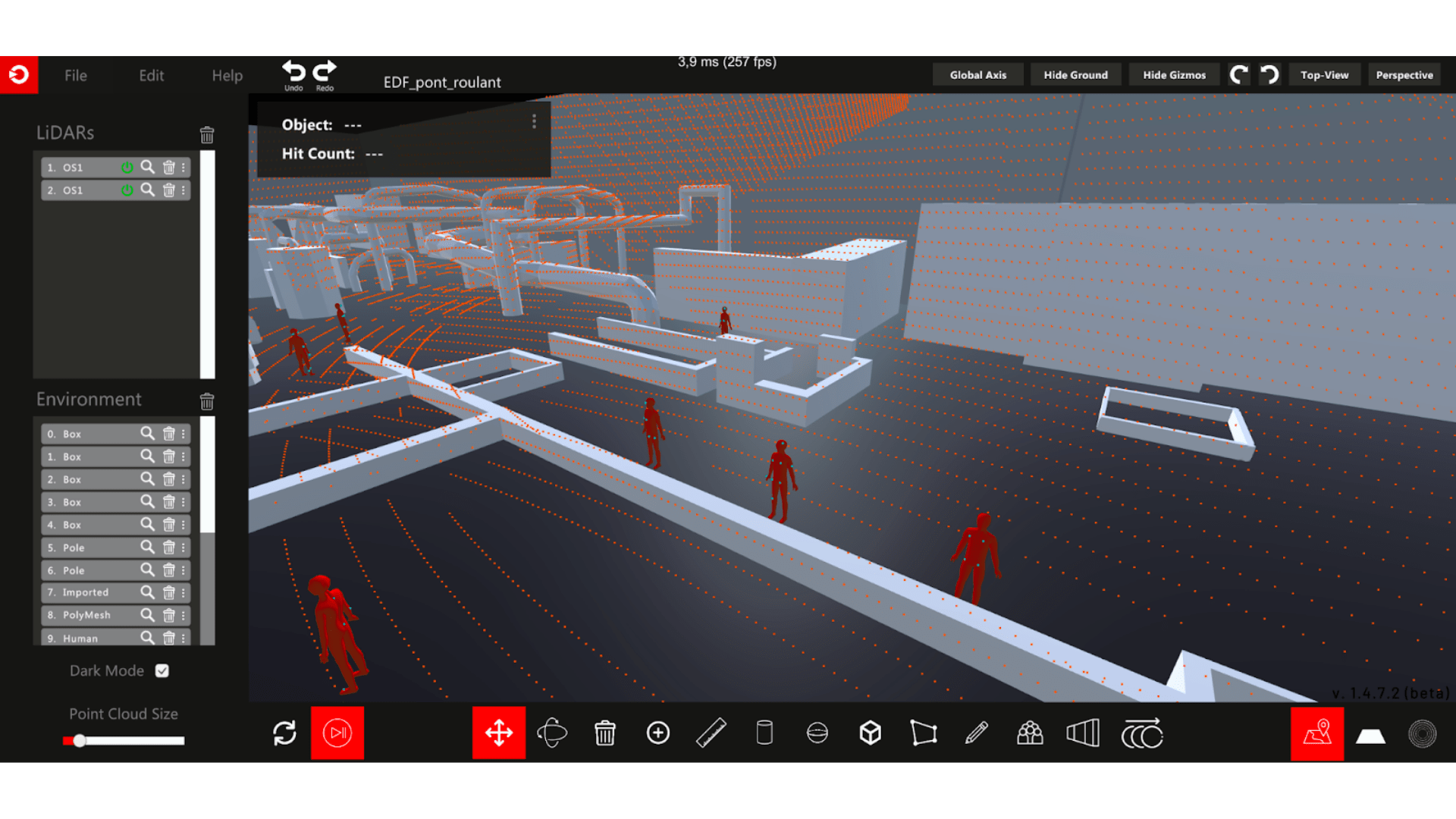1456x819 pixels.
Task: Uncheck the Dark Mode checkbox
Action: point(162,671)
